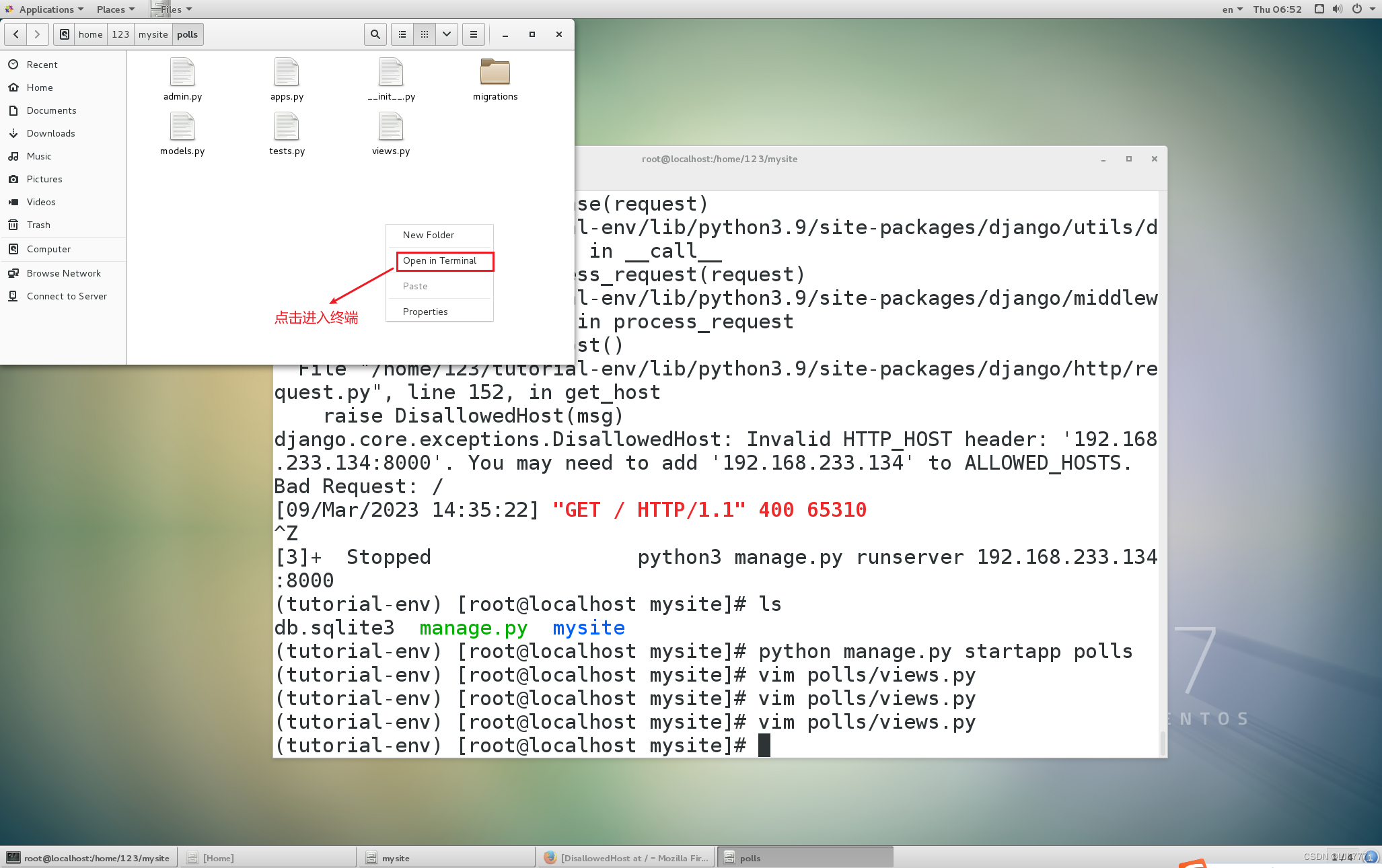Screen dimensions: 1382x868
Task: Click the search icon in Files toolbar
Action: coord(375,34)
